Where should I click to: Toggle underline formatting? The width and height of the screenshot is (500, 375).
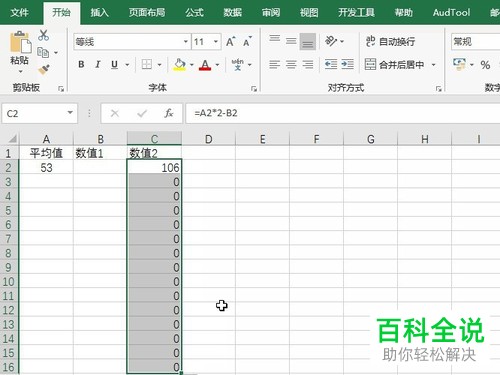coord(114,64)
